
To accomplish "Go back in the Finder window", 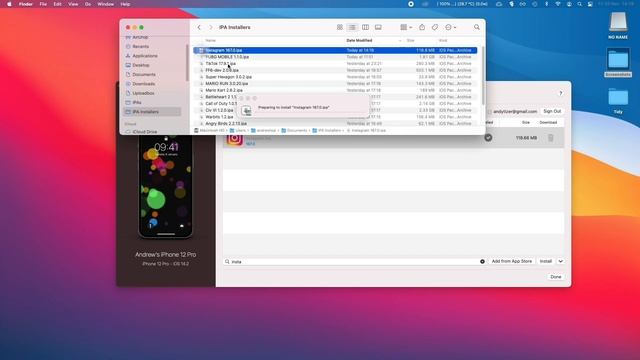I will (199, 27).
